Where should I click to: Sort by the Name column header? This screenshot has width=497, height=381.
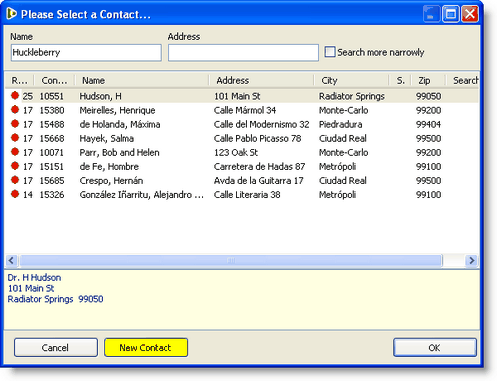pos(142,80)
